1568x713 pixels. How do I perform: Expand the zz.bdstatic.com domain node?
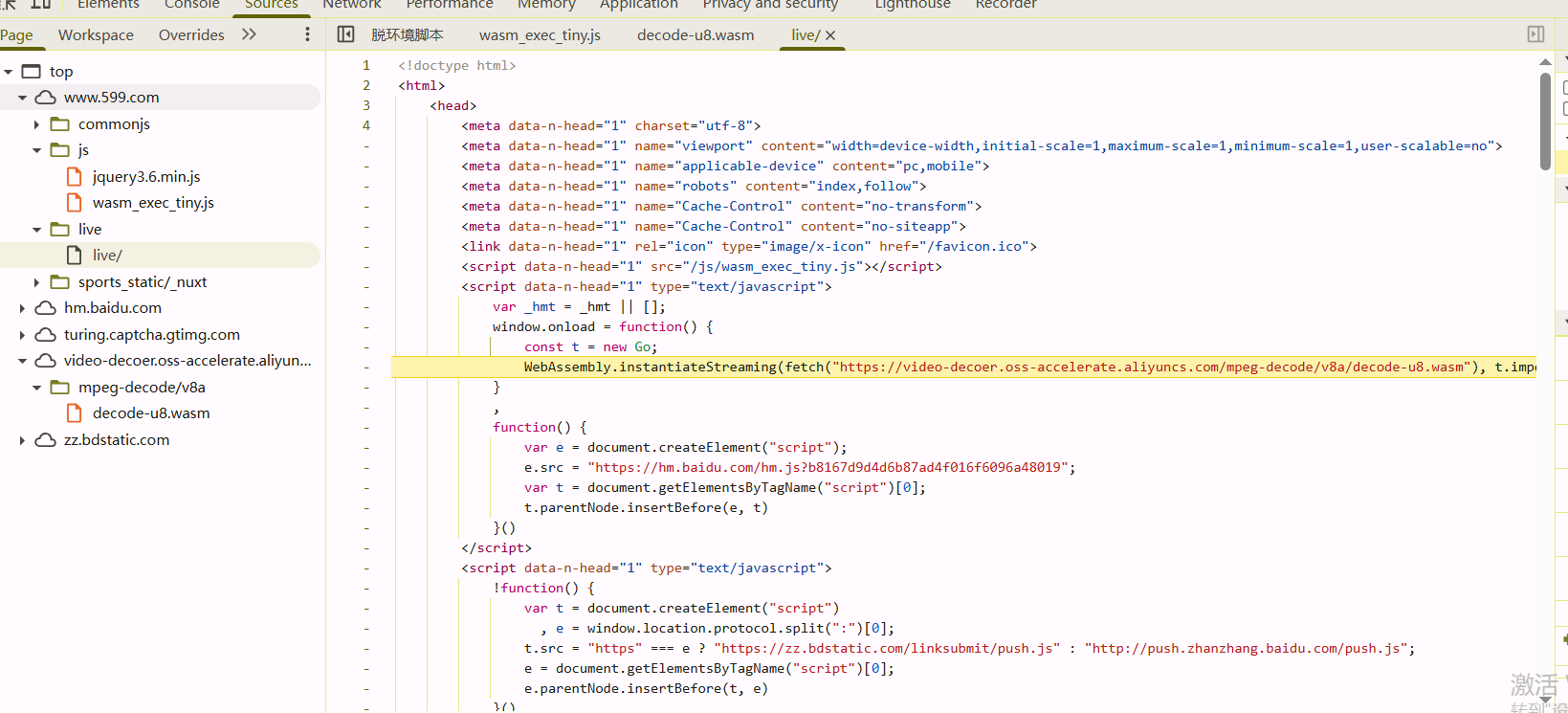click(x=22, y=440)
